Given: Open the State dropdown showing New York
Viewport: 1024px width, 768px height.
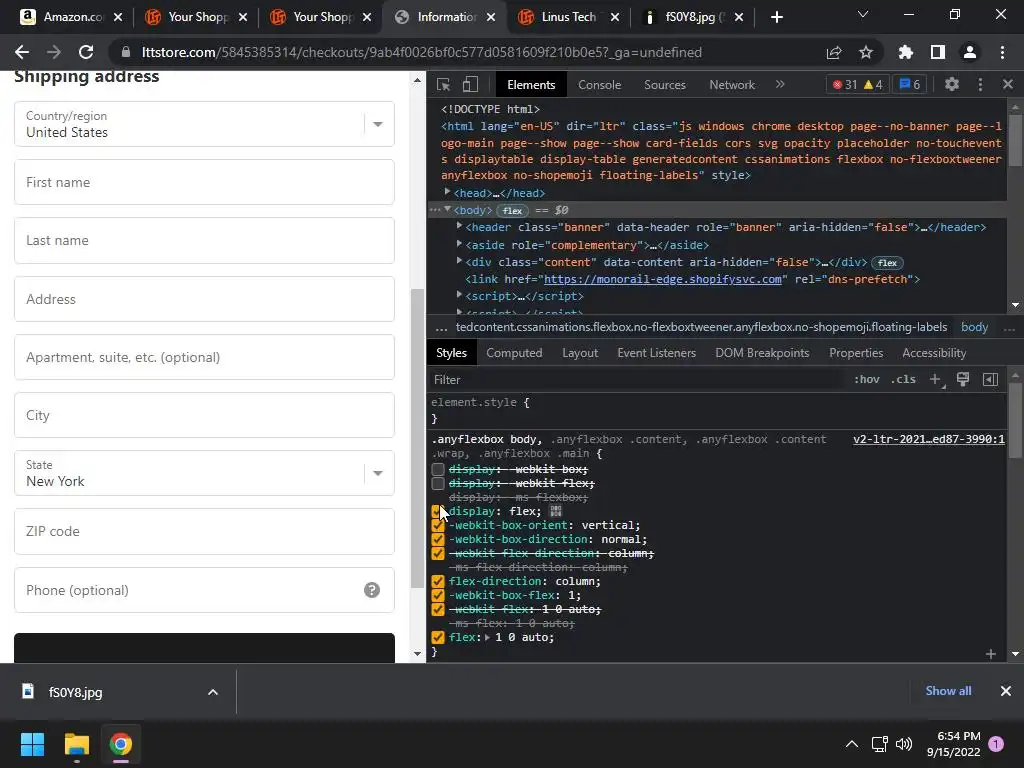Looking at the screenshot, I should tap(204, 473).
